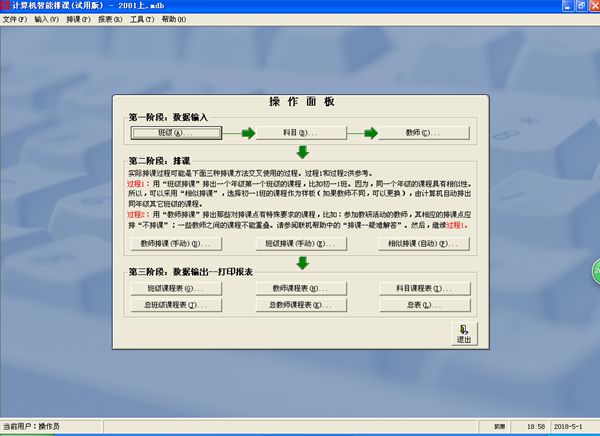Viewport: 600px width, 436px height.
Task: Open the 总教师课程表(K)... report
Action: pyautogui.click(x=301, y=305)
